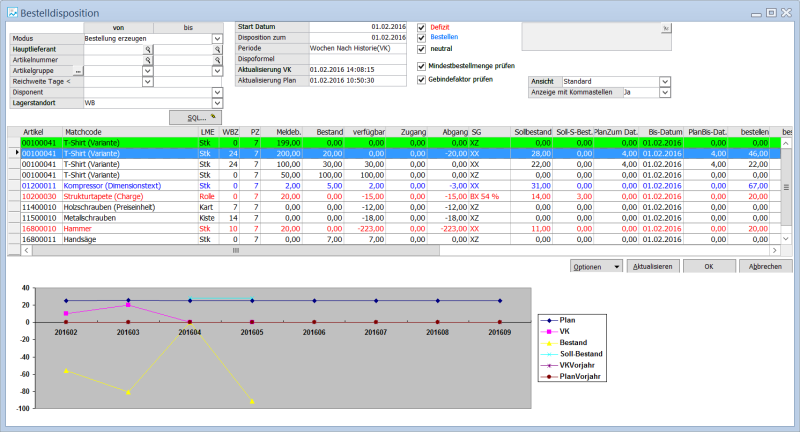
Task: Click the Hauptlieferant 'von' search lookup icon
Action: (x=147, y=48)
